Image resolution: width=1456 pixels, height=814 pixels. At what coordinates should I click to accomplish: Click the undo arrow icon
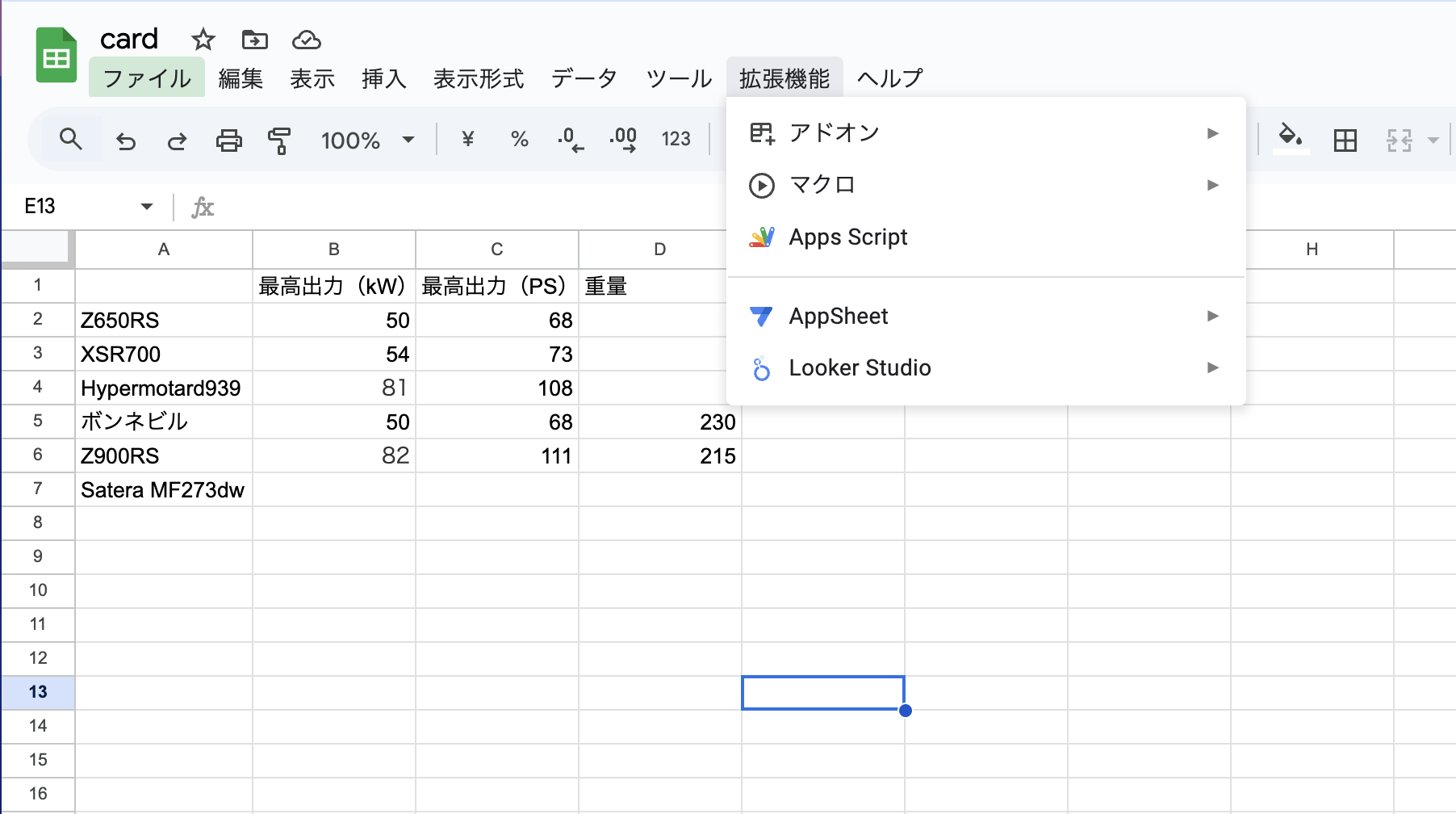[x=126, y=141]
